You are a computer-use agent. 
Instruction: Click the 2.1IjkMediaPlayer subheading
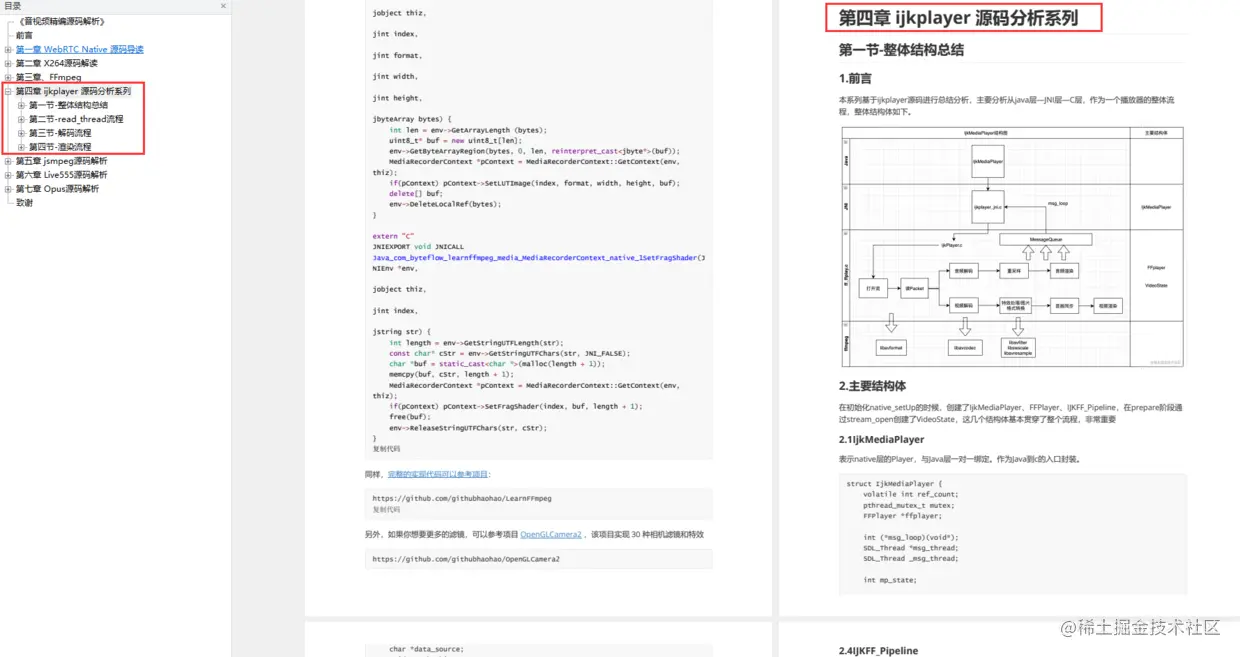click(881, 439)
